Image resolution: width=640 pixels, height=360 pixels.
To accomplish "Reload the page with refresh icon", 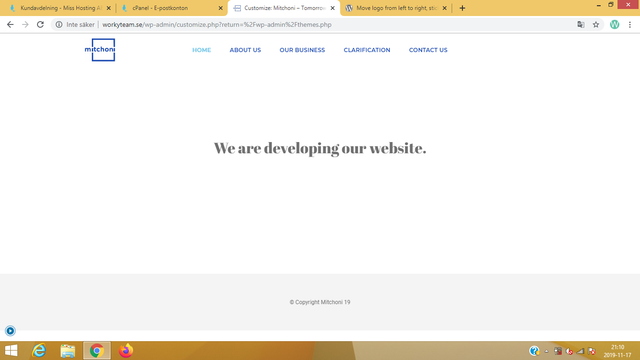I will (x=40, y=24).
